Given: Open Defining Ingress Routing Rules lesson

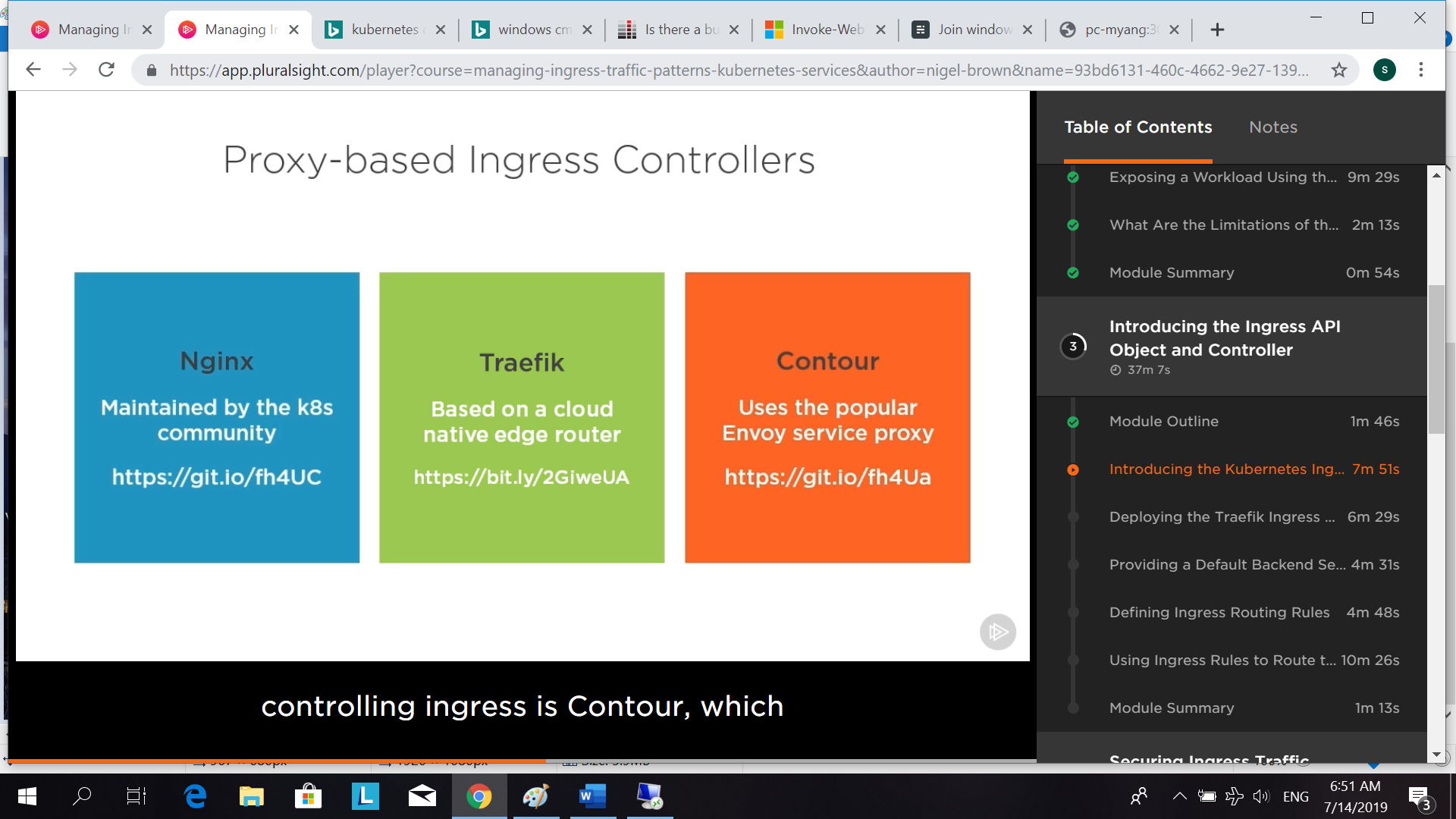Looking at the screenshot, I should [1219, 613].
